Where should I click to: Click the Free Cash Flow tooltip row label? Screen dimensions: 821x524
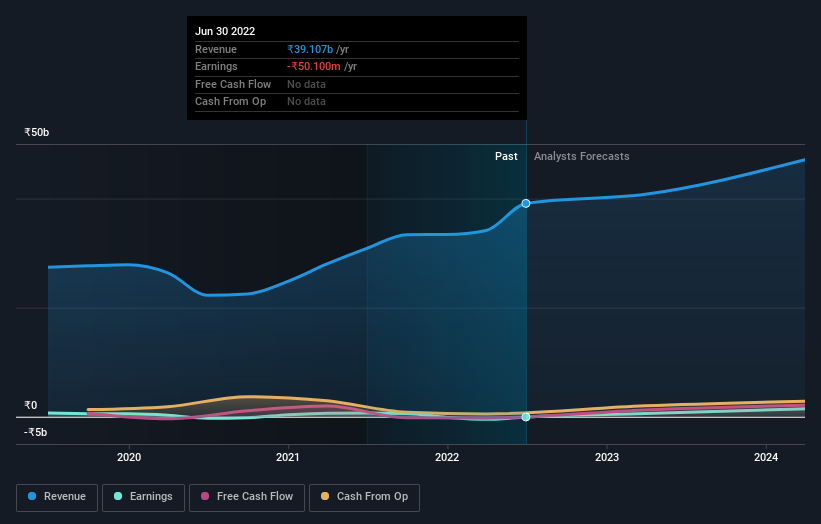[x=233, y=84]
